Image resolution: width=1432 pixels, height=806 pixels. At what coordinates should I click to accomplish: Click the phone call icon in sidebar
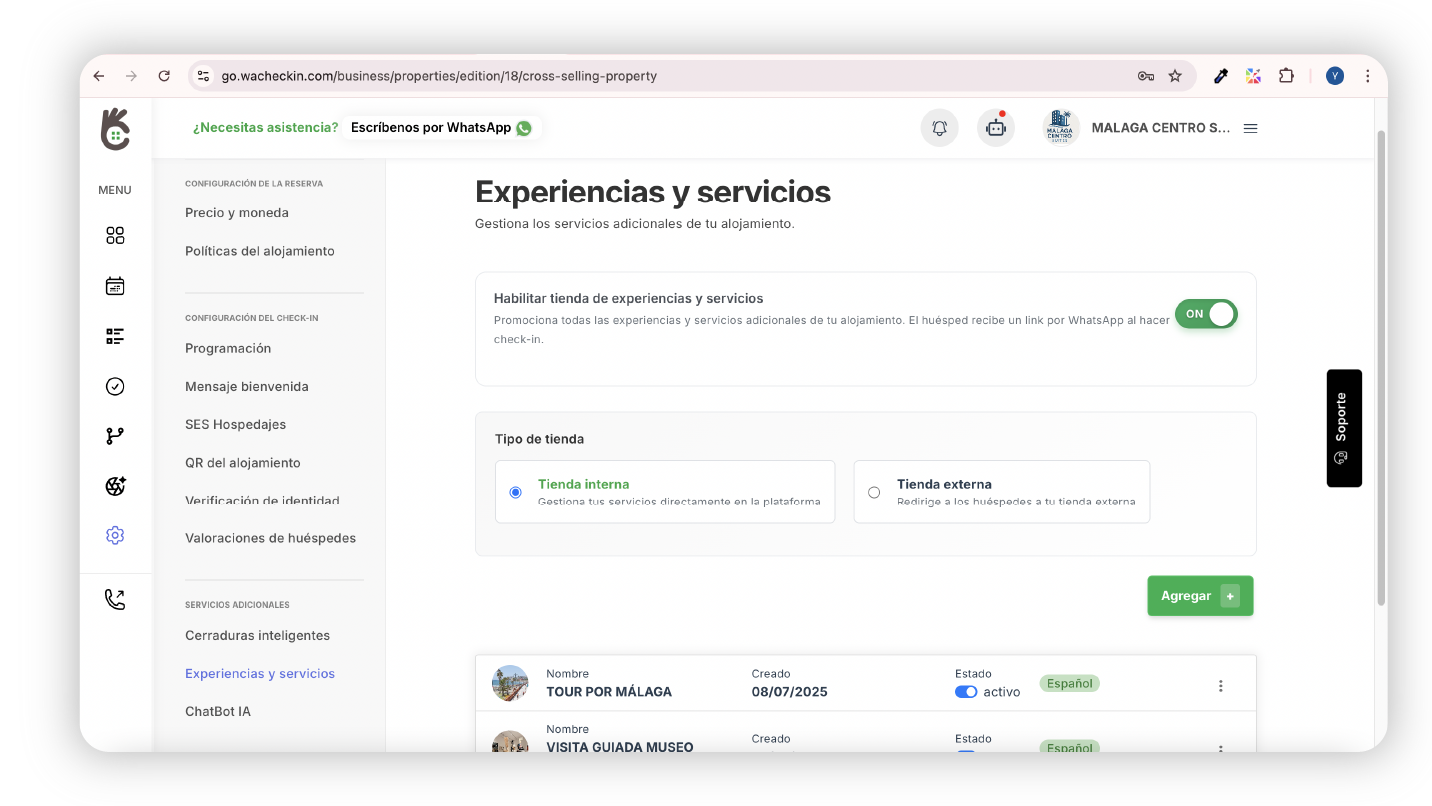tap(115, 600)
